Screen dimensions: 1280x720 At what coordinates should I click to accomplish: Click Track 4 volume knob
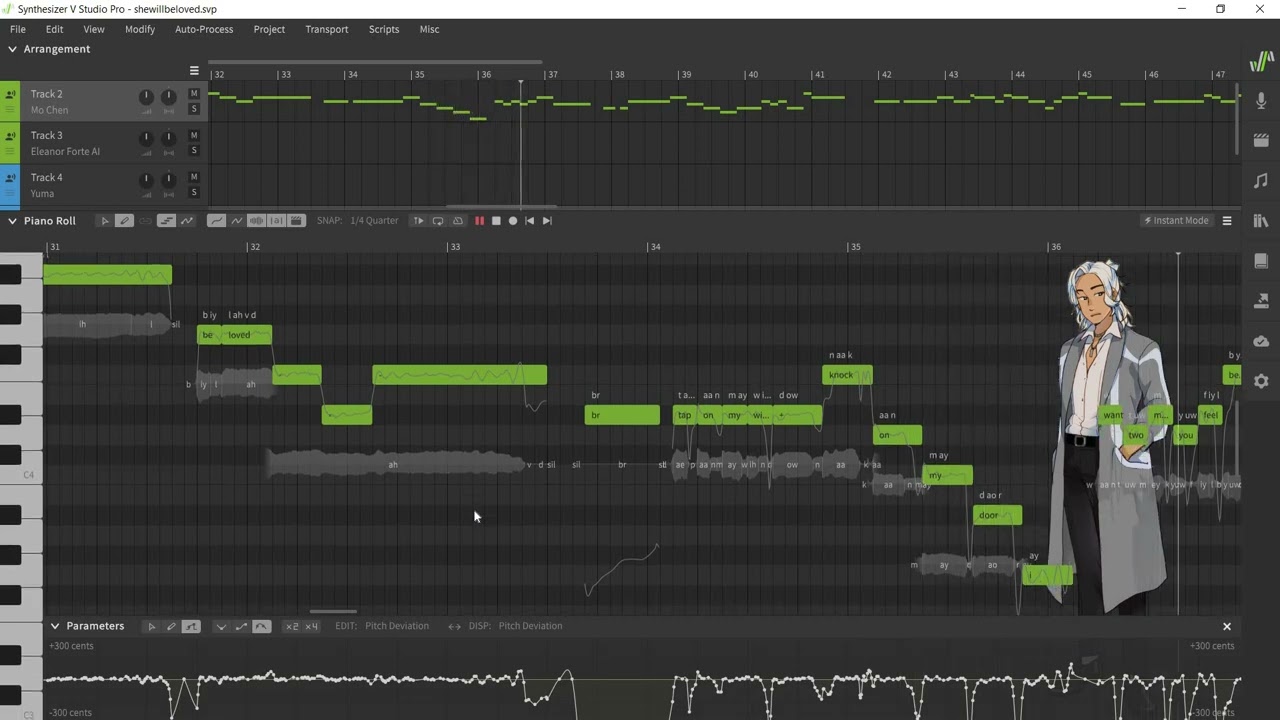[146, 180]
